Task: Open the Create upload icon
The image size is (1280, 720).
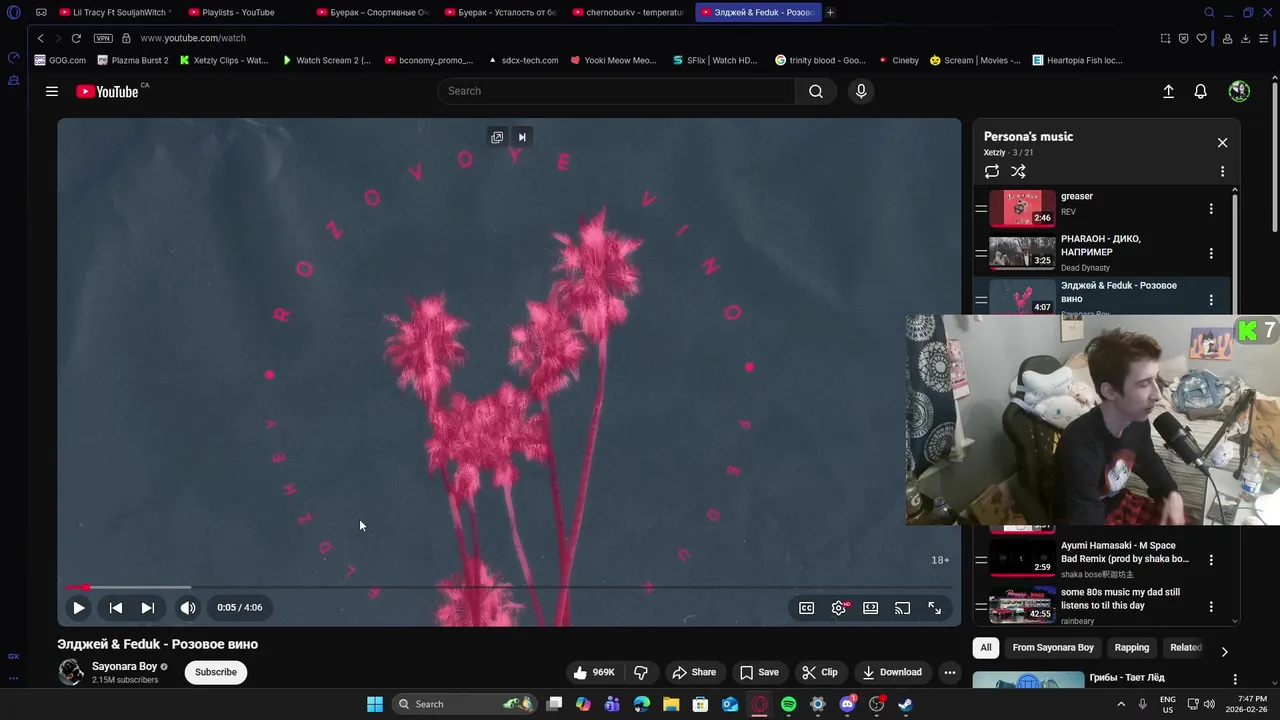Action: [1168, 91]
